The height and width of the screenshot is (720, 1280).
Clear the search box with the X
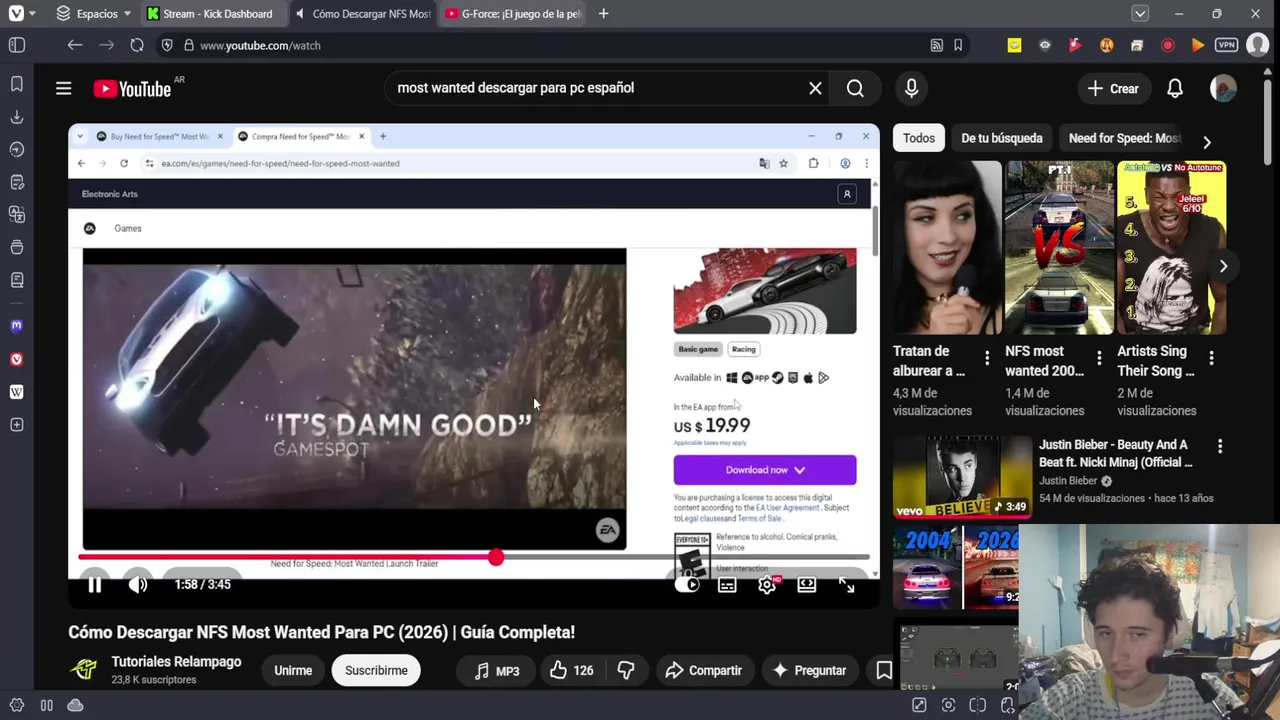click(x=815, y=88)
